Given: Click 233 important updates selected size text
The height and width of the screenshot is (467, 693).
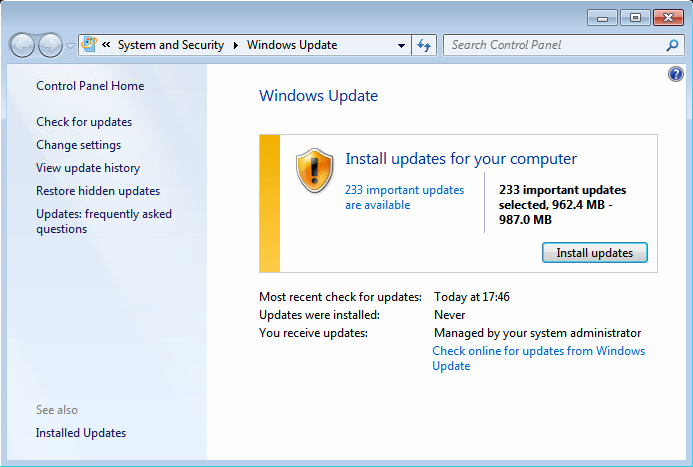Looking at the screenshot, I should coord(562,205).
